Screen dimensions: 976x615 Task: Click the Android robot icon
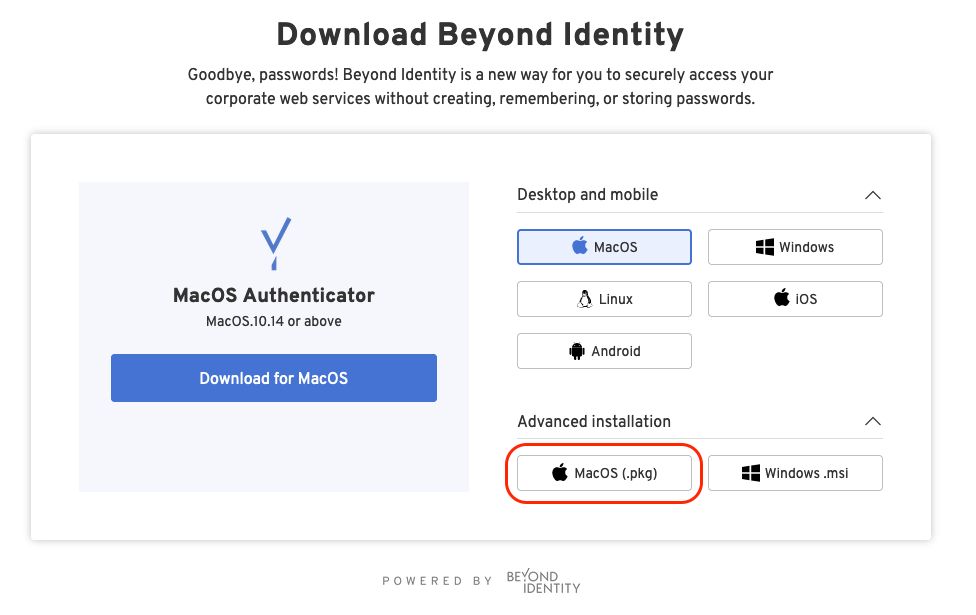click(576, 350)
